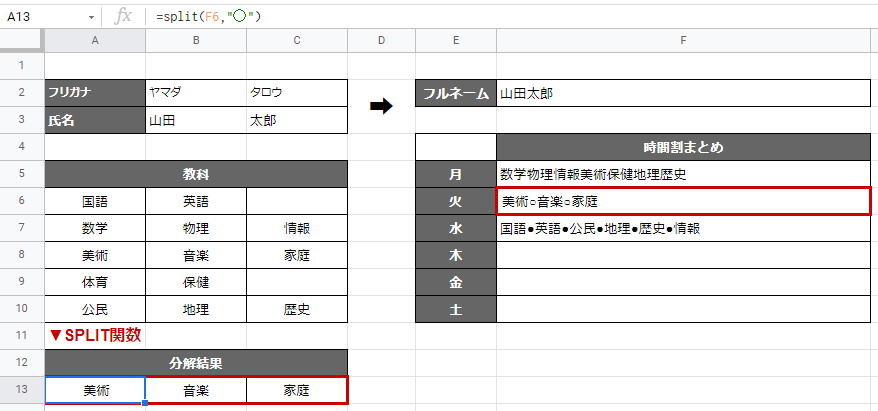Click the formula bar with the split formula
The height and width of the screenshot is (411, 878).
coord(500,17)
